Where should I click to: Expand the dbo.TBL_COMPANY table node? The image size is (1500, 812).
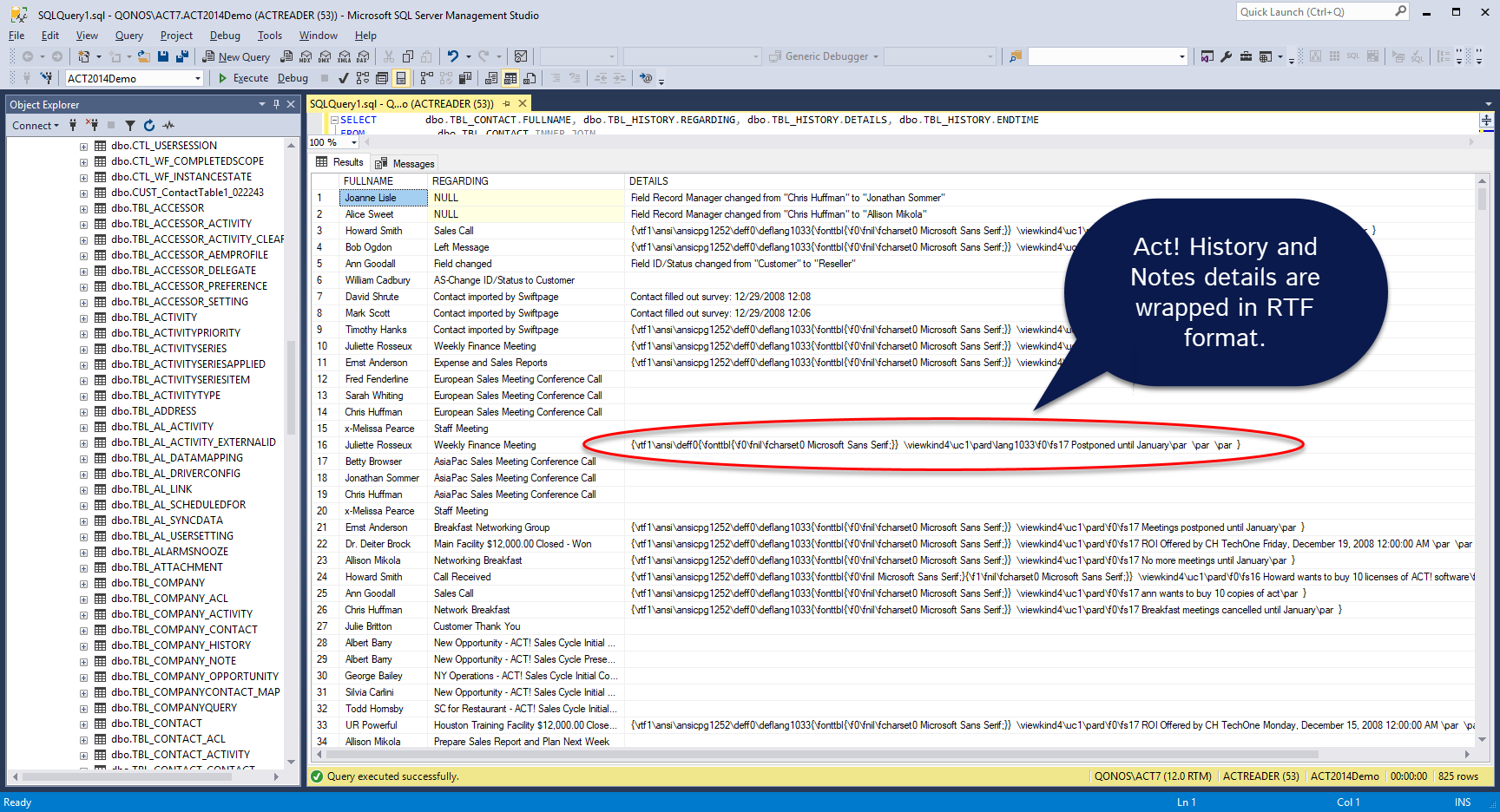pos(83,583)
